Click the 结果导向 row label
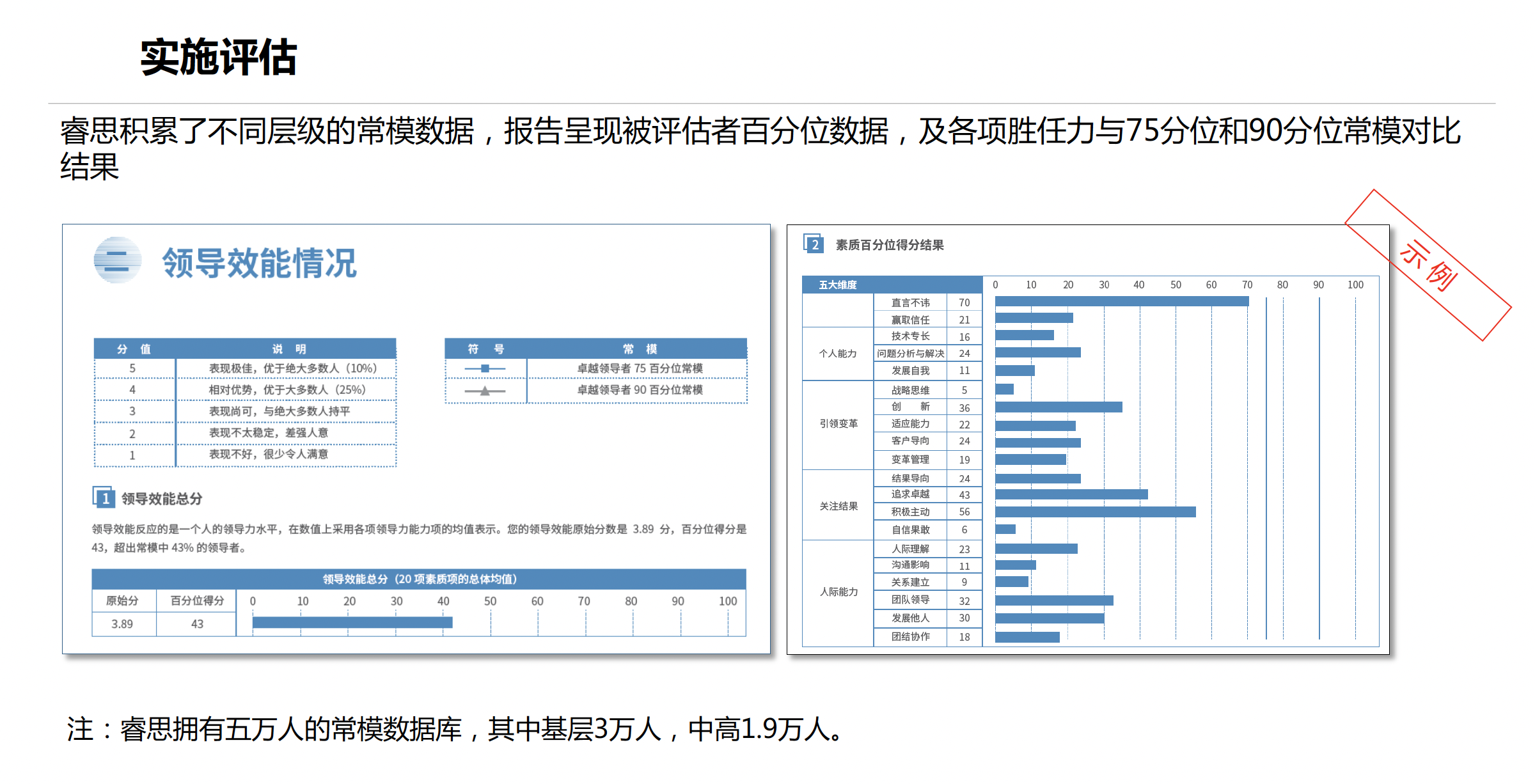Screen dimensions: 1535x784 [x=911, y=478]
